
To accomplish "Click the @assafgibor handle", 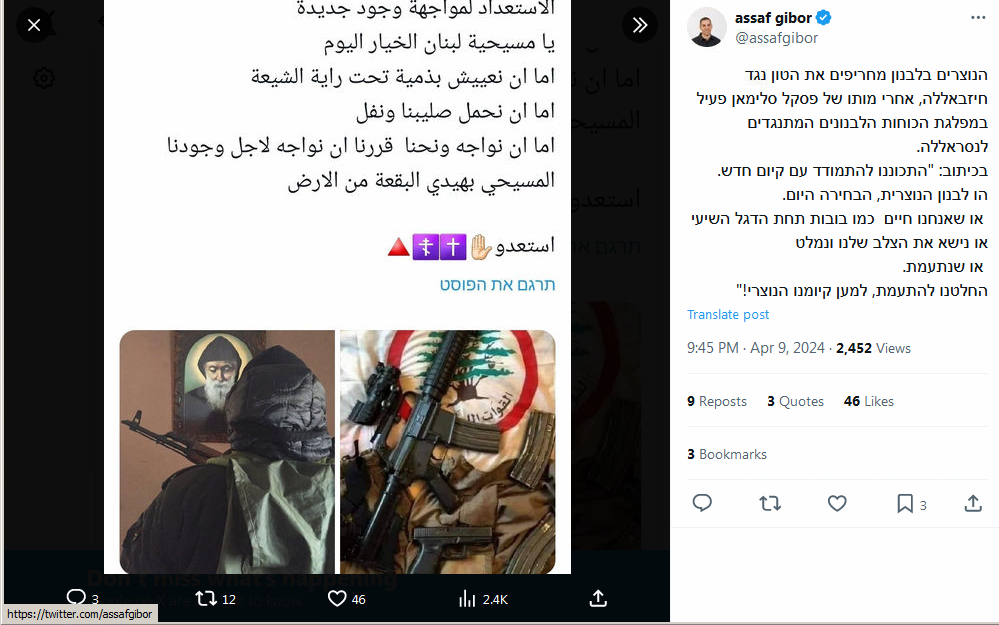I will [777, 38].
